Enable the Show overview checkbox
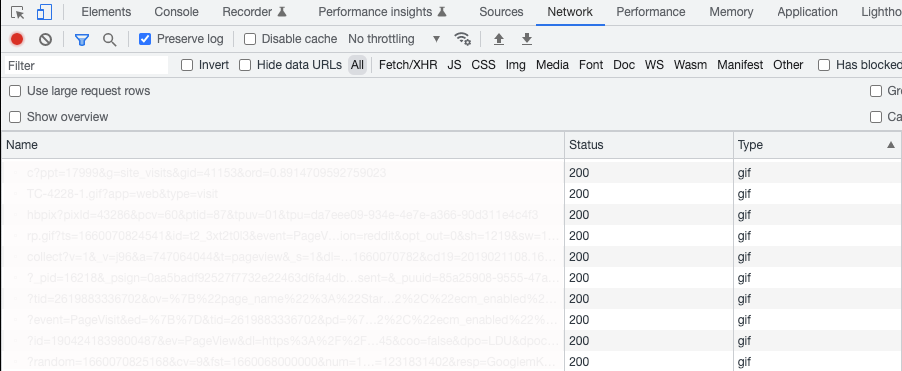Viewport: 902px width, 371px height. (15, 117)
